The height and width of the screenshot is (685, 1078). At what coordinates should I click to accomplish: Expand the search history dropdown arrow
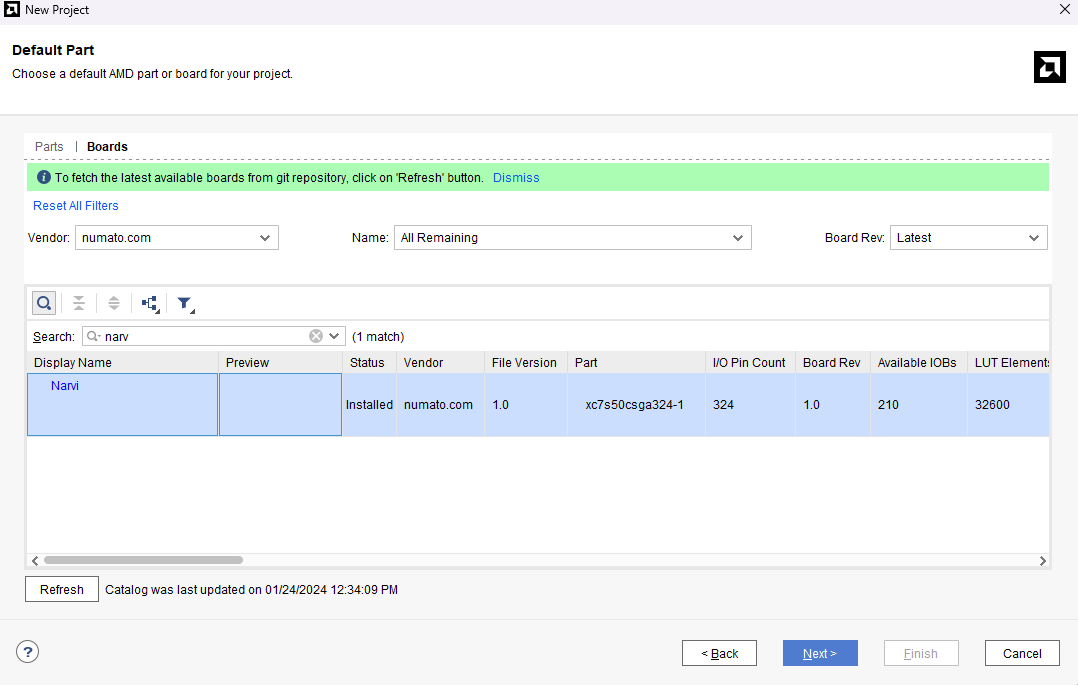click(334, 336)
